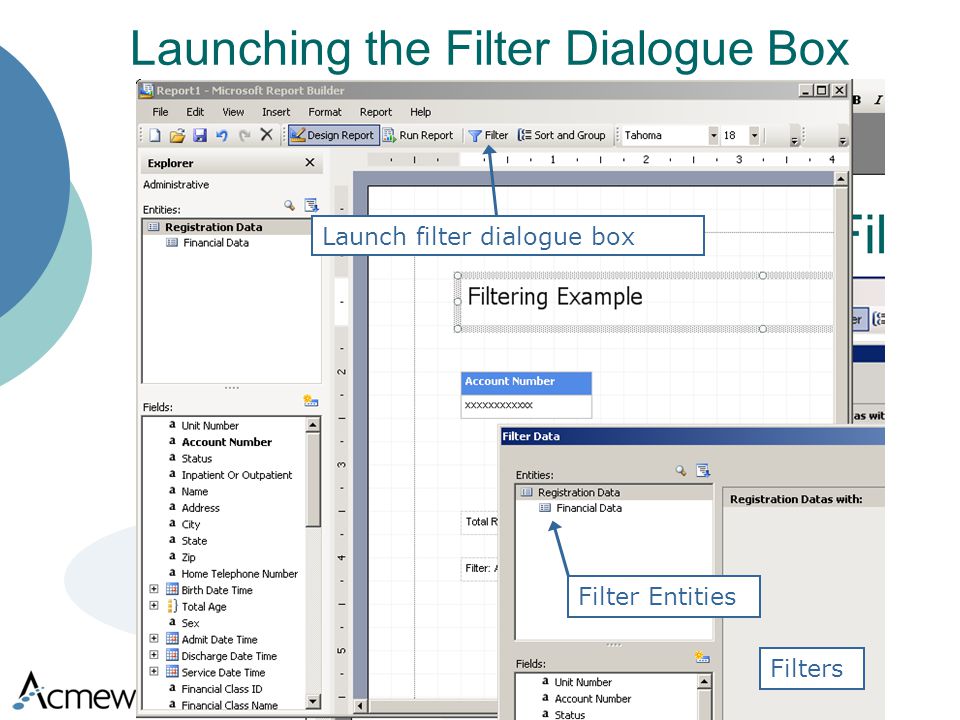The image size is (960, 720).
Task: Select Registration Data entity in Explorer
Action: click(214, 227)
